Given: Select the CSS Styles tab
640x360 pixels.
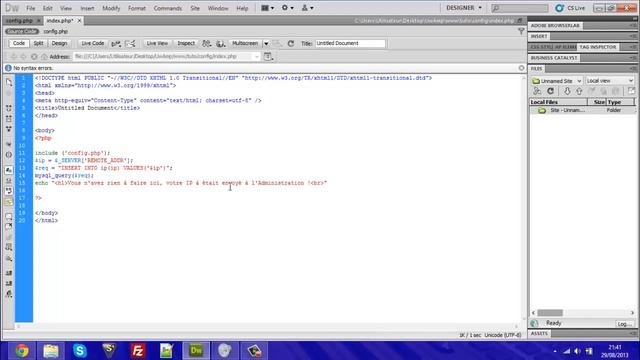Looking at the screenshot, I should click(540, 47).
